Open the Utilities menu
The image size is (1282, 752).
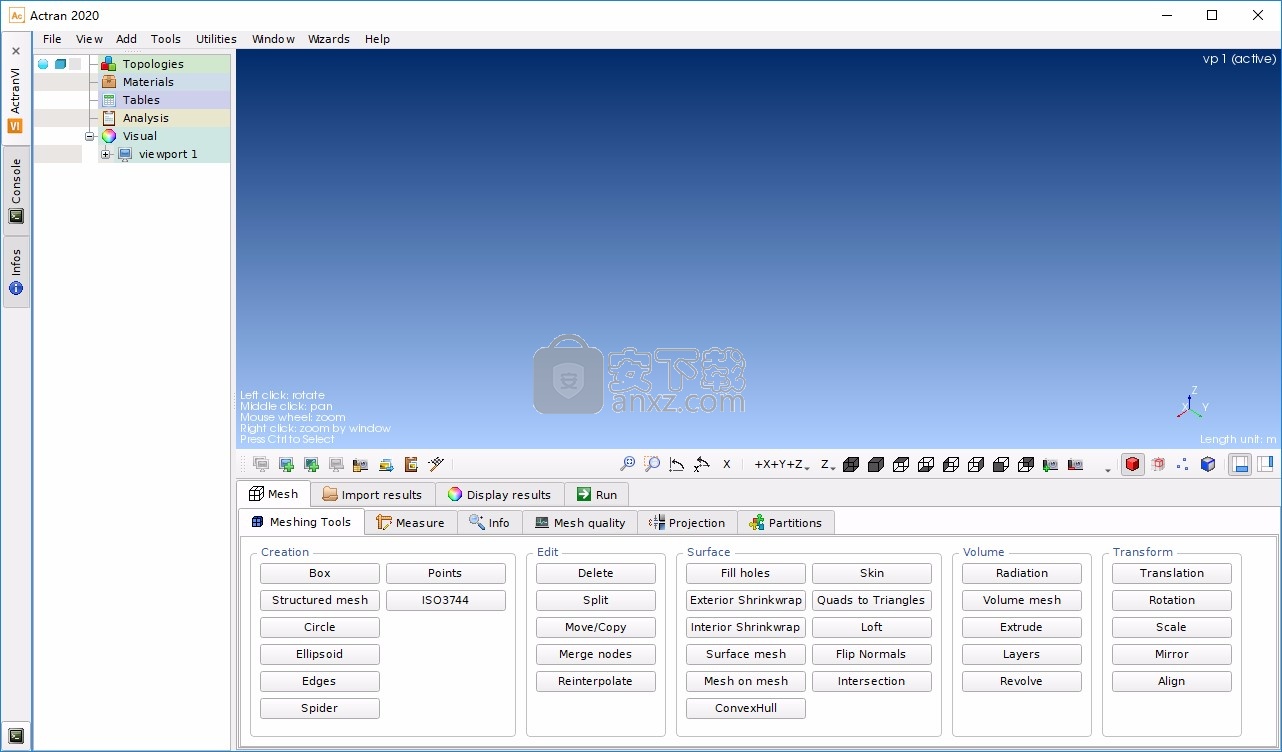click(x=216, y=39)
